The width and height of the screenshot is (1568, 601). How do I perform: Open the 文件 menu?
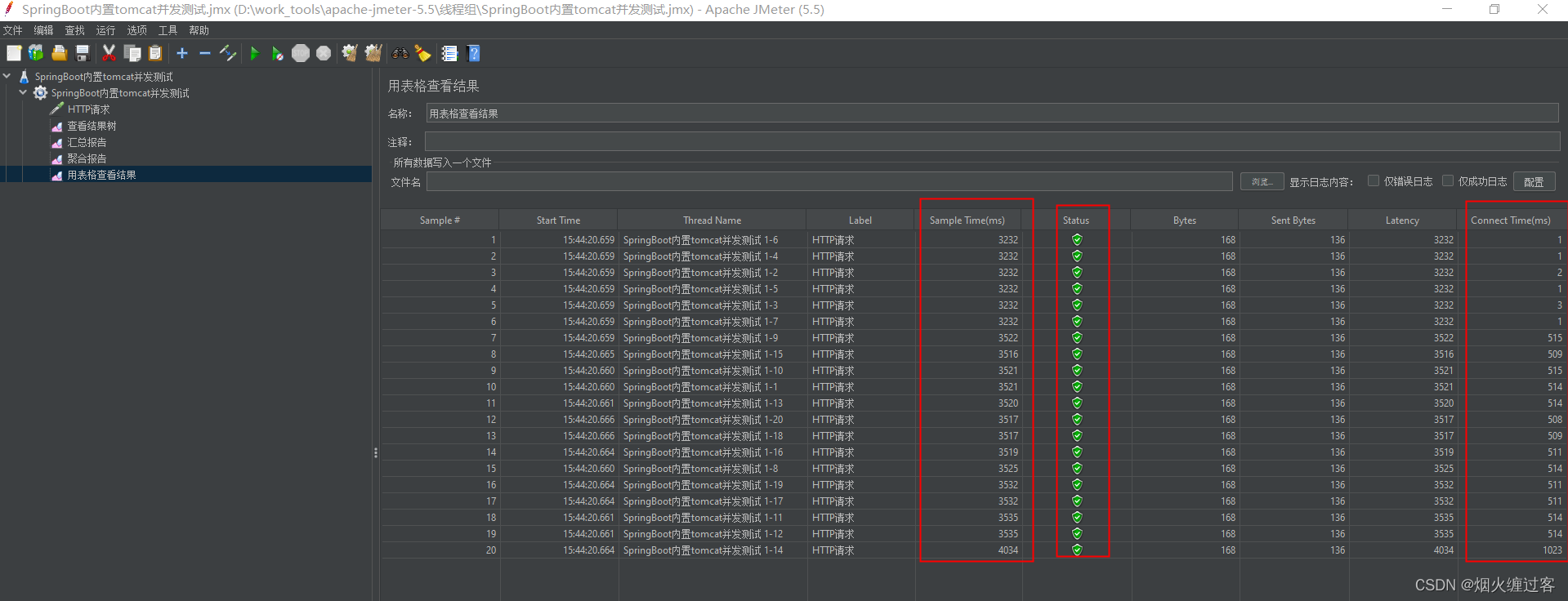[x=13, y=30]
